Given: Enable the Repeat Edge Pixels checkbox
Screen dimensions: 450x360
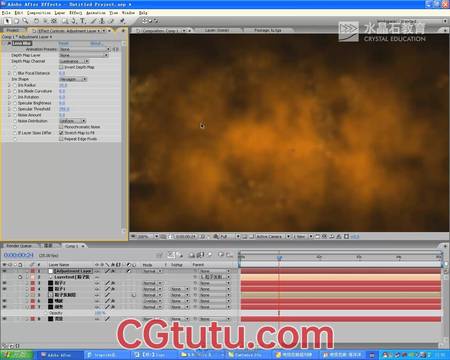Looking at the screenshot, I should click(61, 139).
